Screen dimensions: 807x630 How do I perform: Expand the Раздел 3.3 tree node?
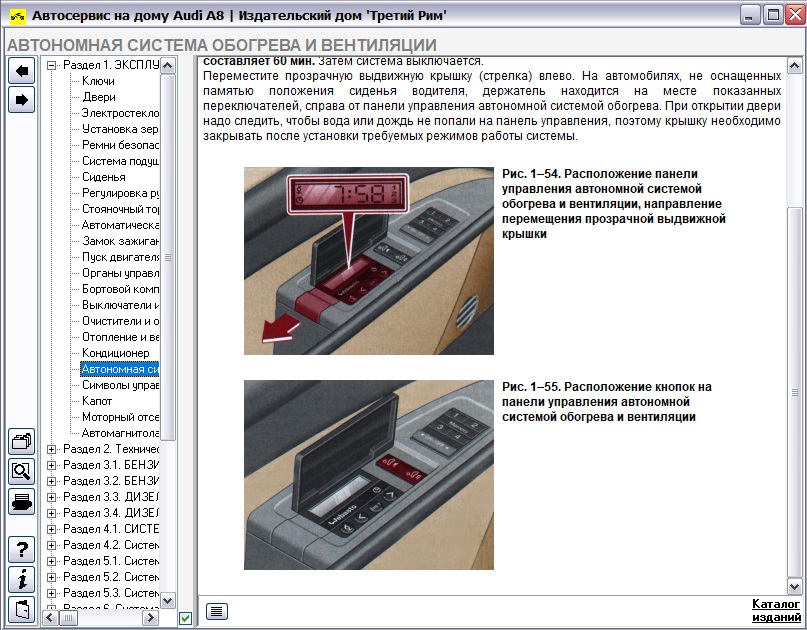(51, 497)
